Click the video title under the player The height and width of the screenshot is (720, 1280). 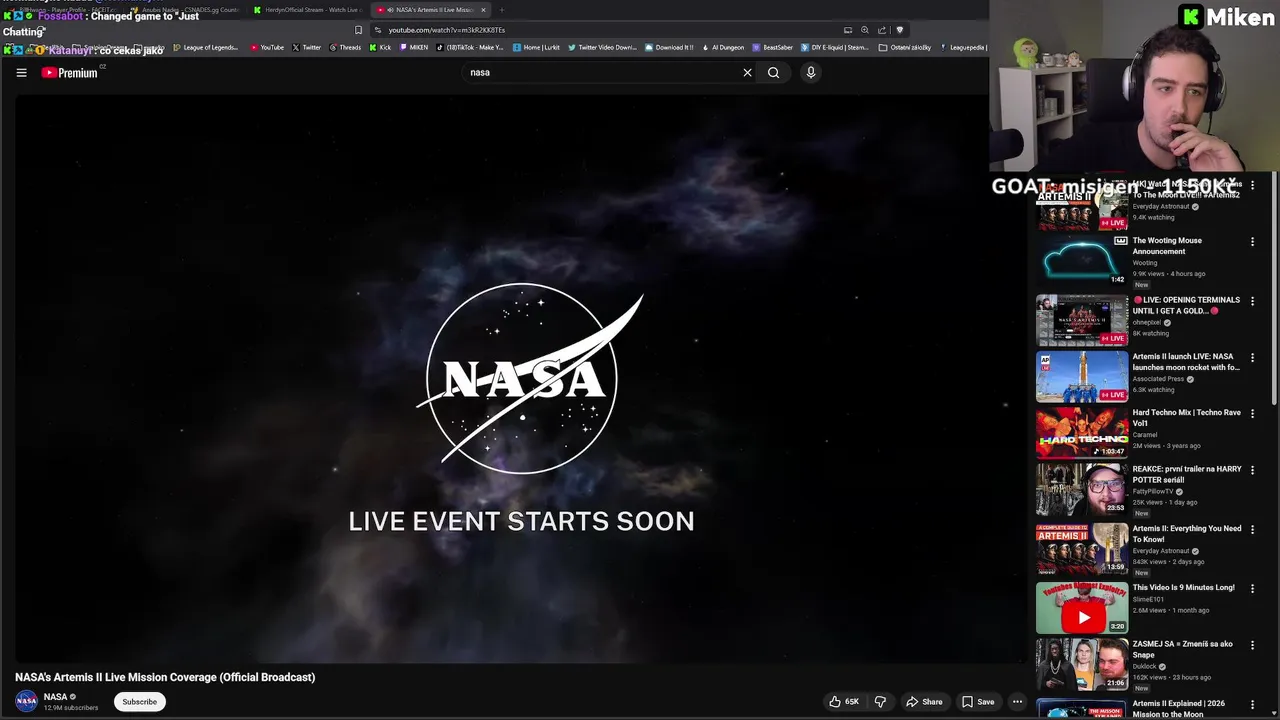point(165,677)
